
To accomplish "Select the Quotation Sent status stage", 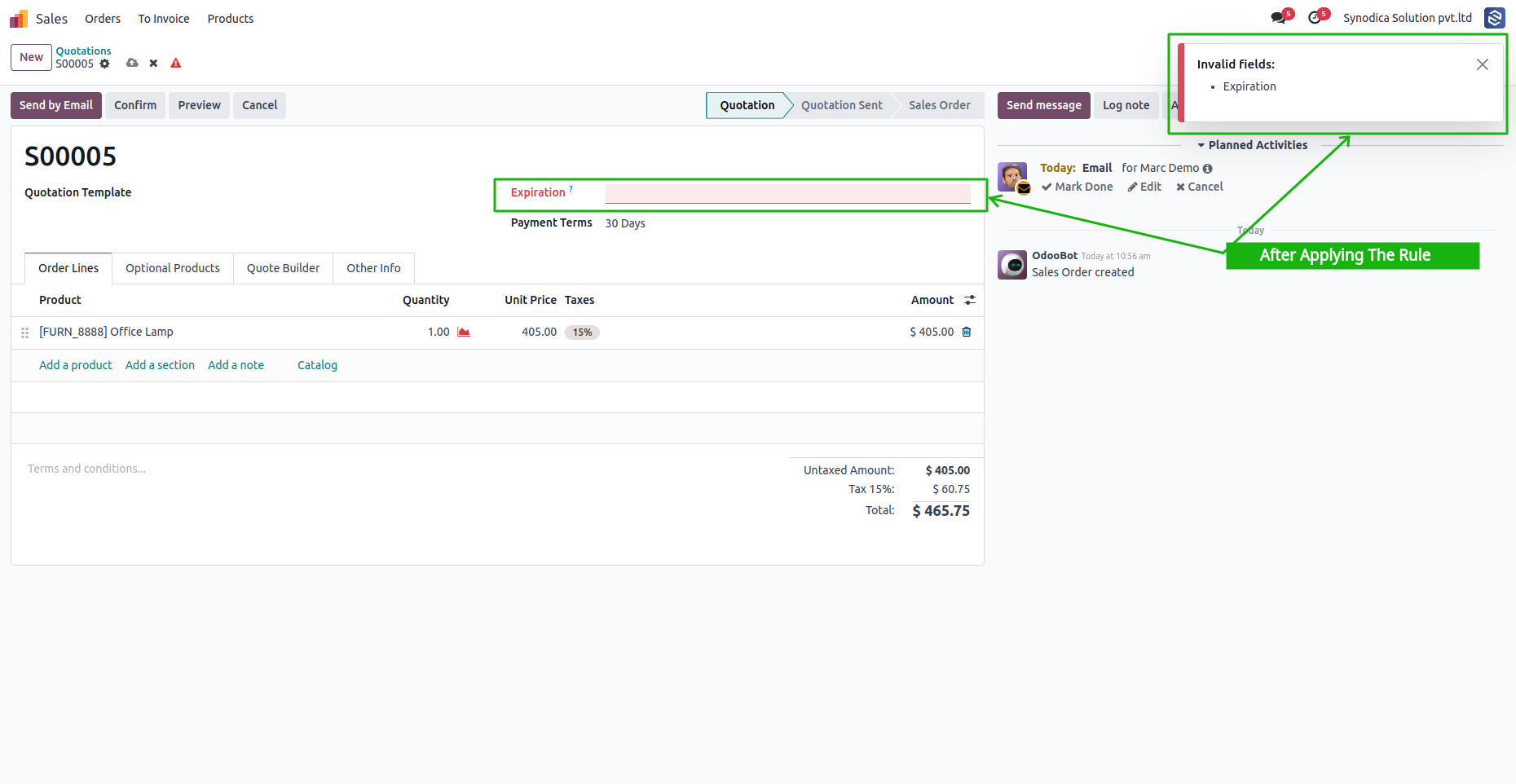I will (x=841, y=105).
